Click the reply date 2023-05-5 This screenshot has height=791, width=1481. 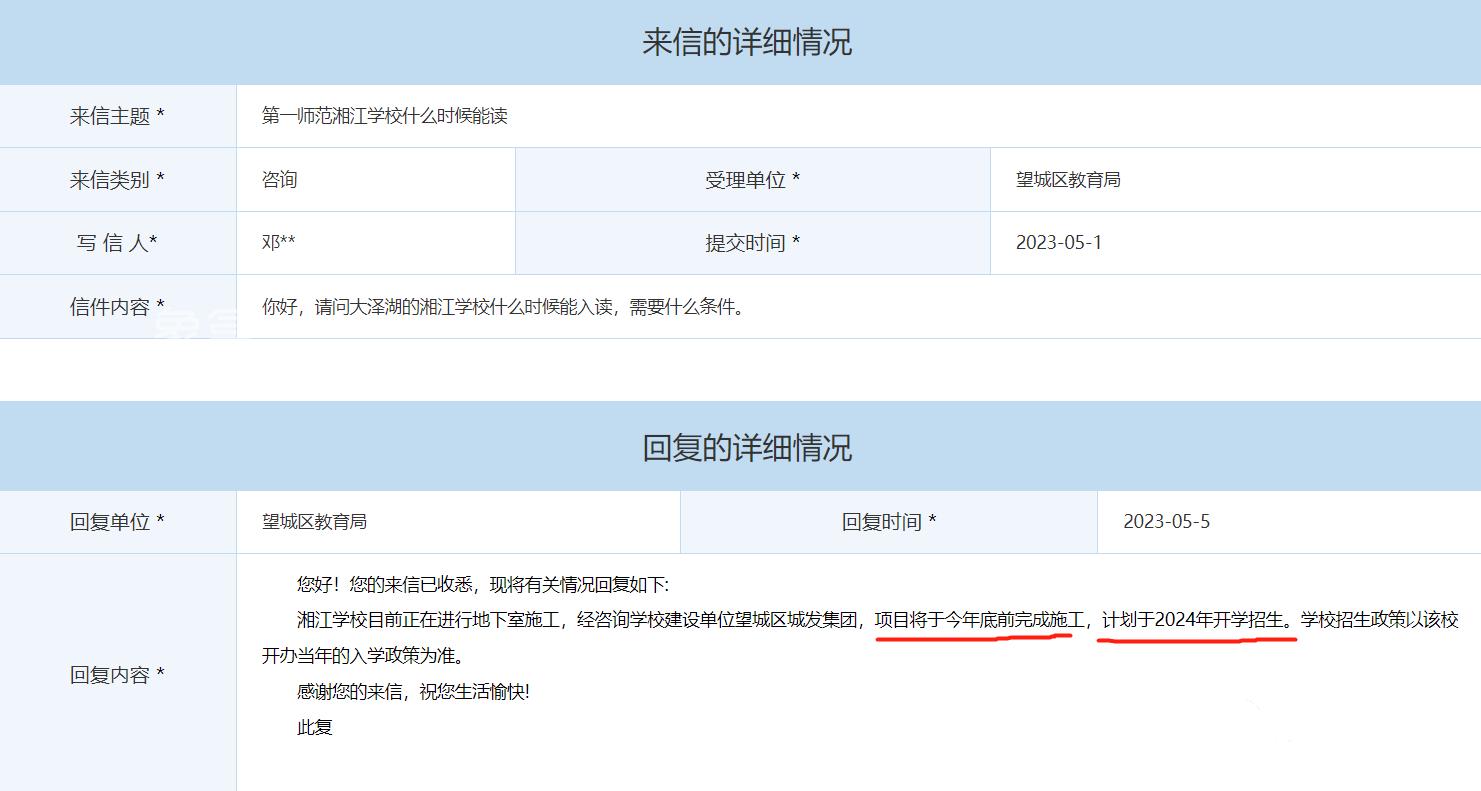pos(1167,521)
